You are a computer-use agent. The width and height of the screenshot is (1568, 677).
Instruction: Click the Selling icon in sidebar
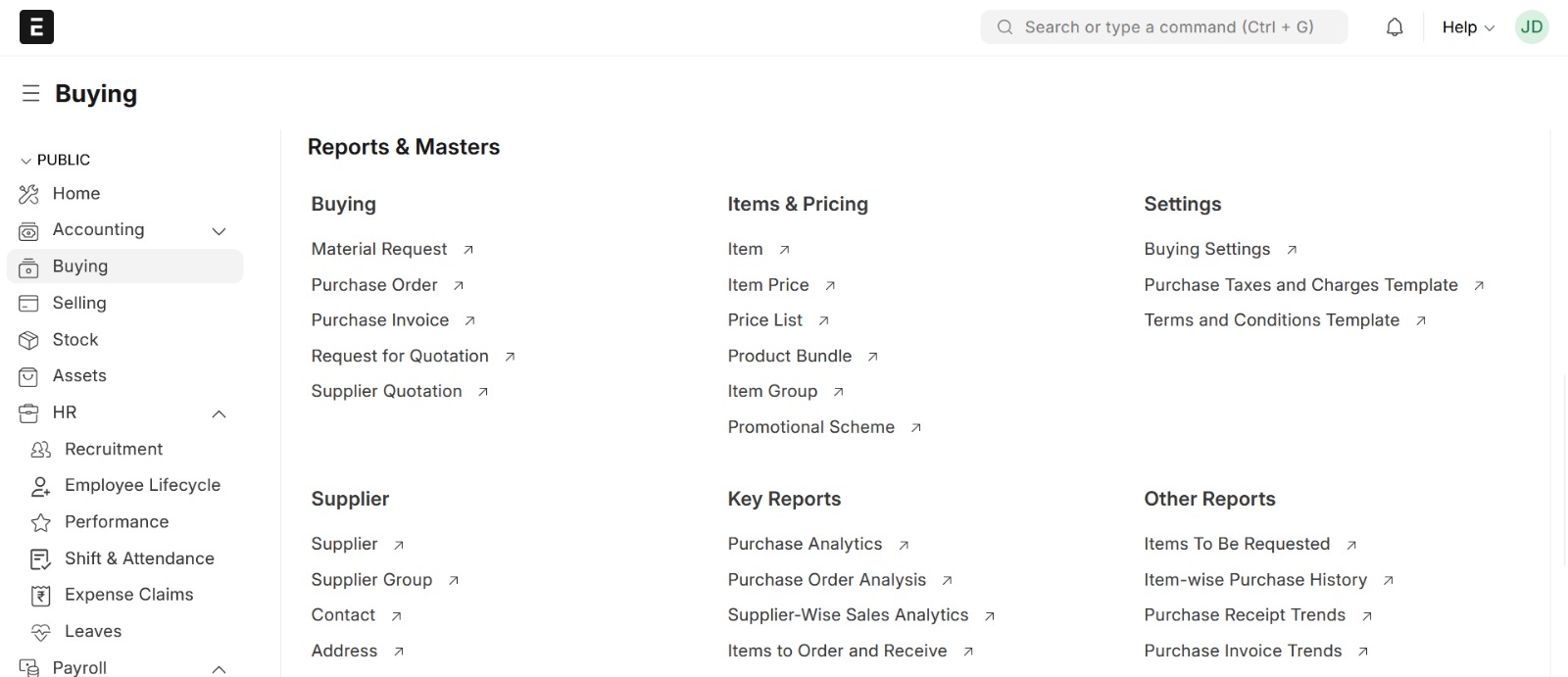pyautogui.click(x=28, y=304)
